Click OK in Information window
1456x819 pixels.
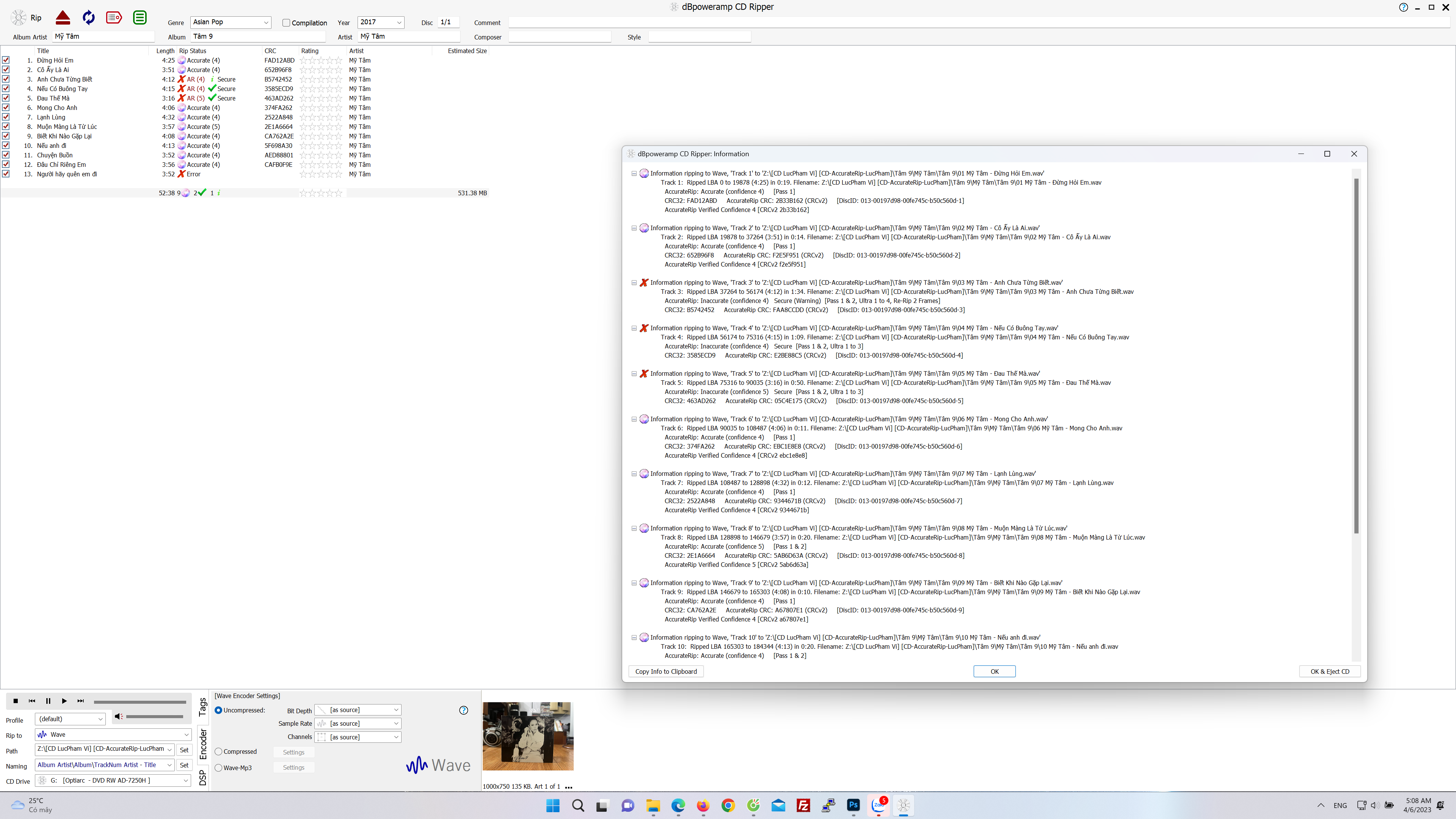[x=994, y=672]
